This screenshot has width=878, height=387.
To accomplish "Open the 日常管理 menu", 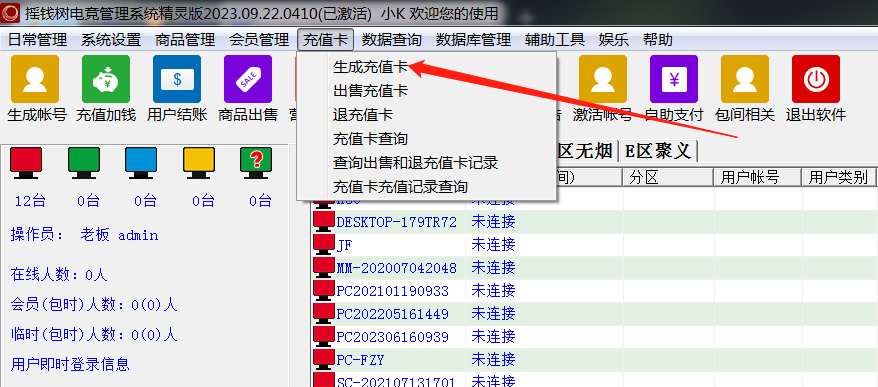I will (38, 40).
